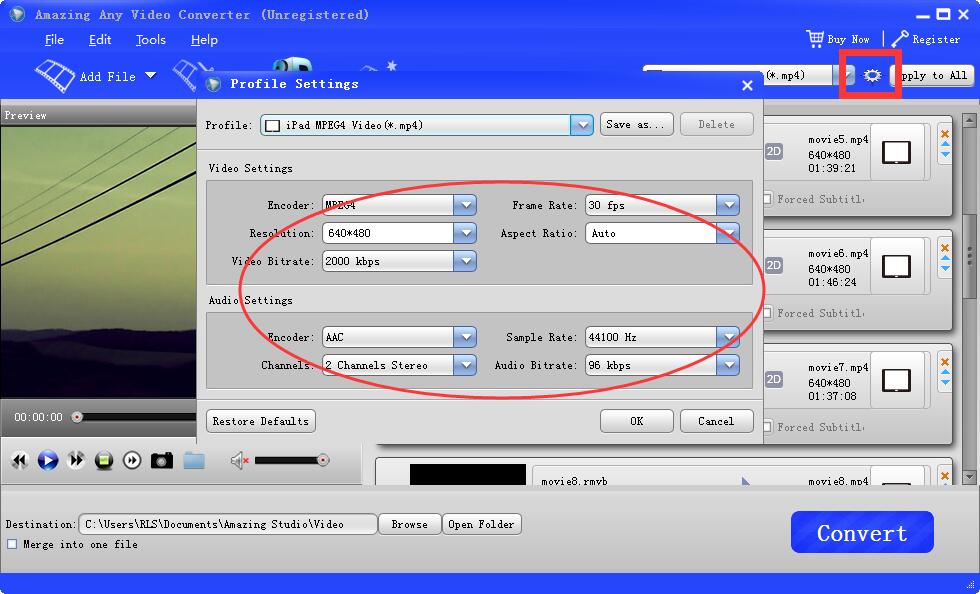Click the 2D badge on movie6.mp4
Viewport: 980px width, 594px height.
pyautogui.click(x=774, y=265)
